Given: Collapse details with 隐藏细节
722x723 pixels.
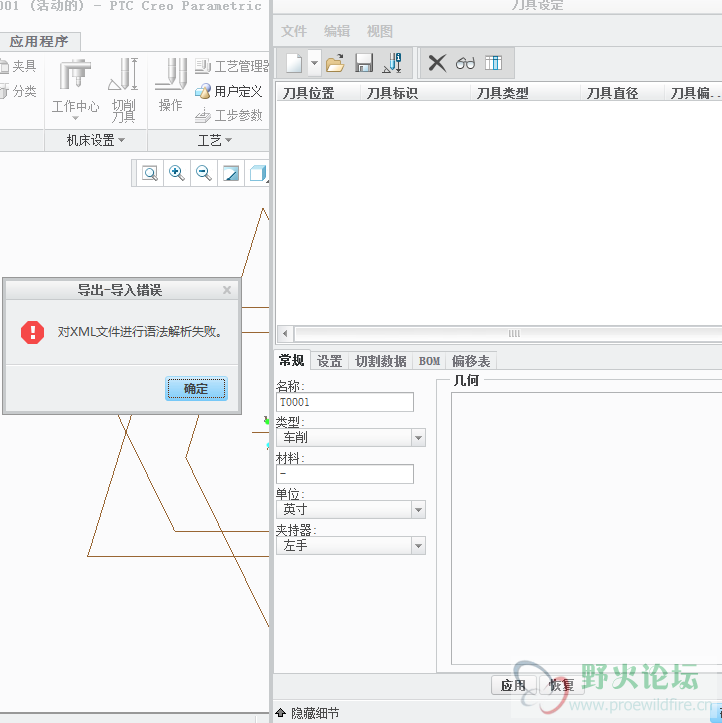Looking at the screenshot, I should (x=308, y=713).
